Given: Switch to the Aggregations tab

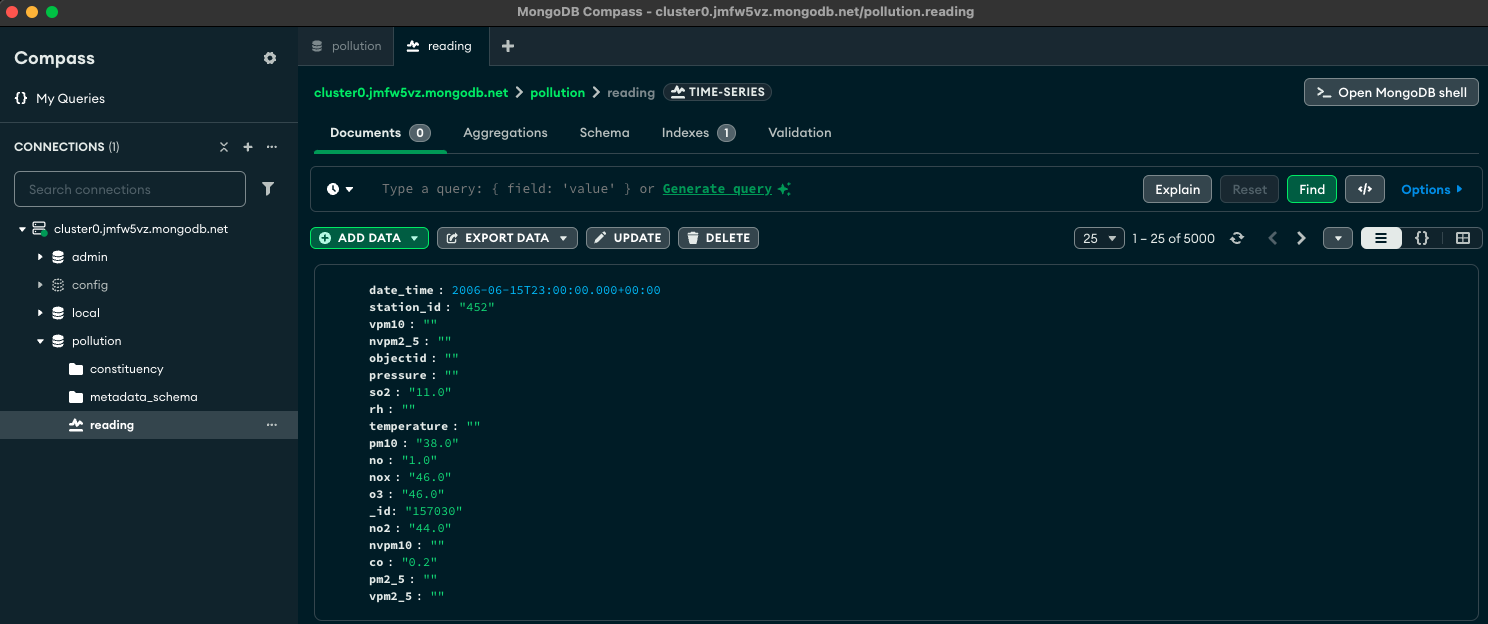Looking at the screenshot, I should coord(505,132).
